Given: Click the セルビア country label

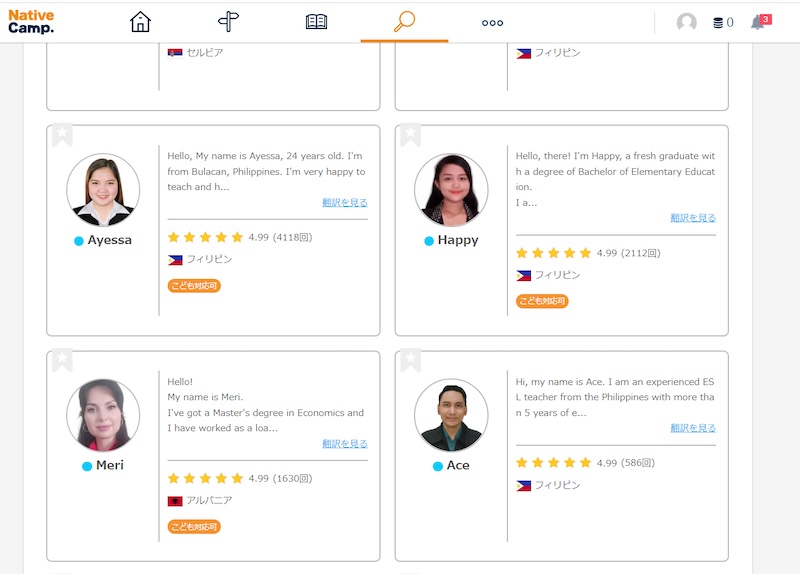Looking at the screenshot, I should pyautogui.click(x=205, y=53).
